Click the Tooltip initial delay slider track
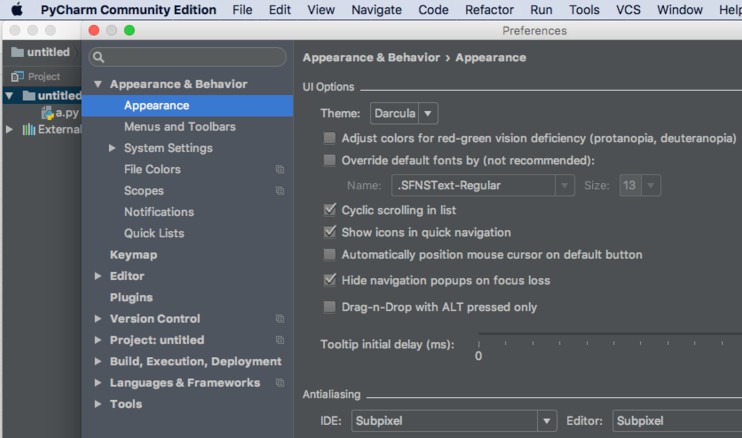Viewport: 742px width, 438px height. pyautogui.click(x=610, y=334)
